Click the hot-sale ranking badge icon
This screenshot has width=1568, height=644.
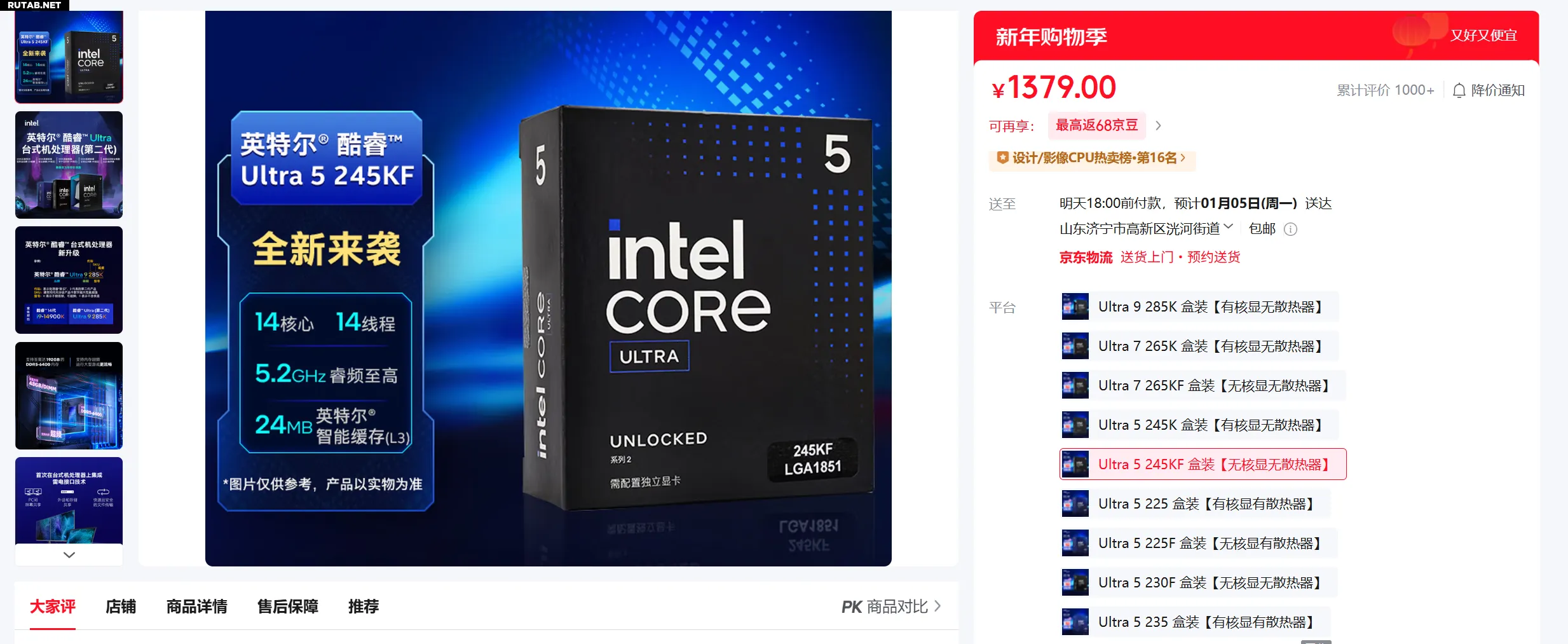coord(1002,158)
